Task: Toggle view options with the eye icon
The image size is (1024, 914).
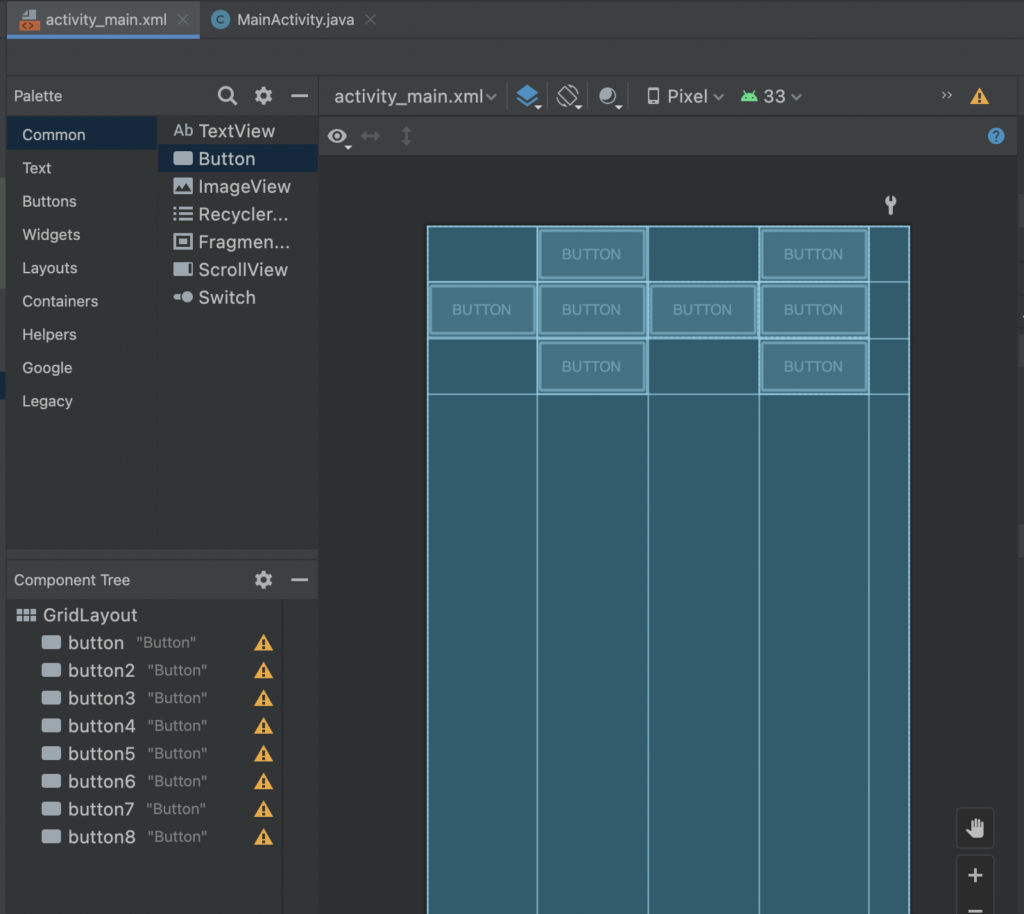Action: [x=337, y=137]
